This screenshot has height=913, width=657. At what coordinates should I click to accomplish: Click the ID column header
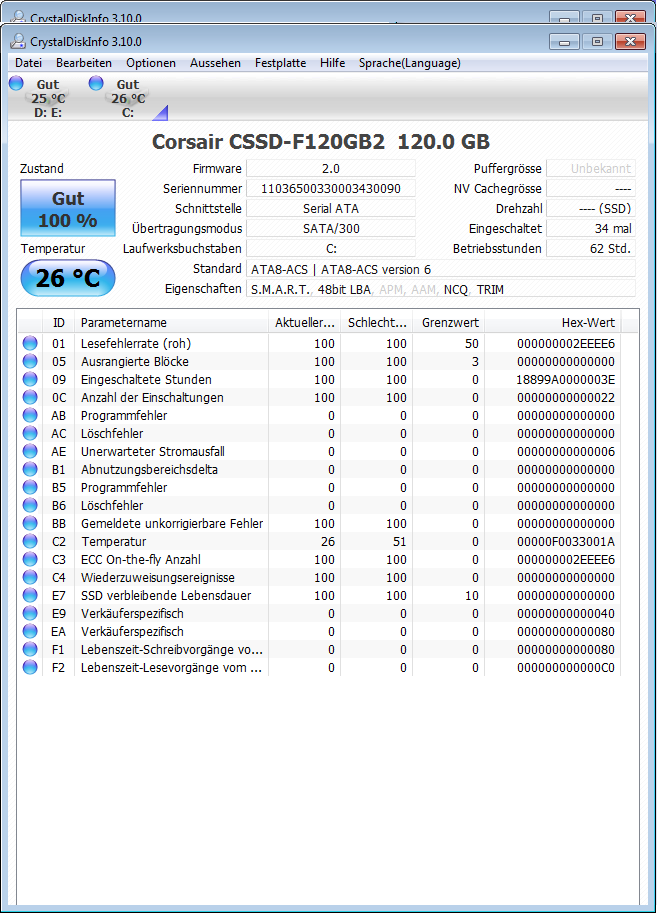(58, 322)
